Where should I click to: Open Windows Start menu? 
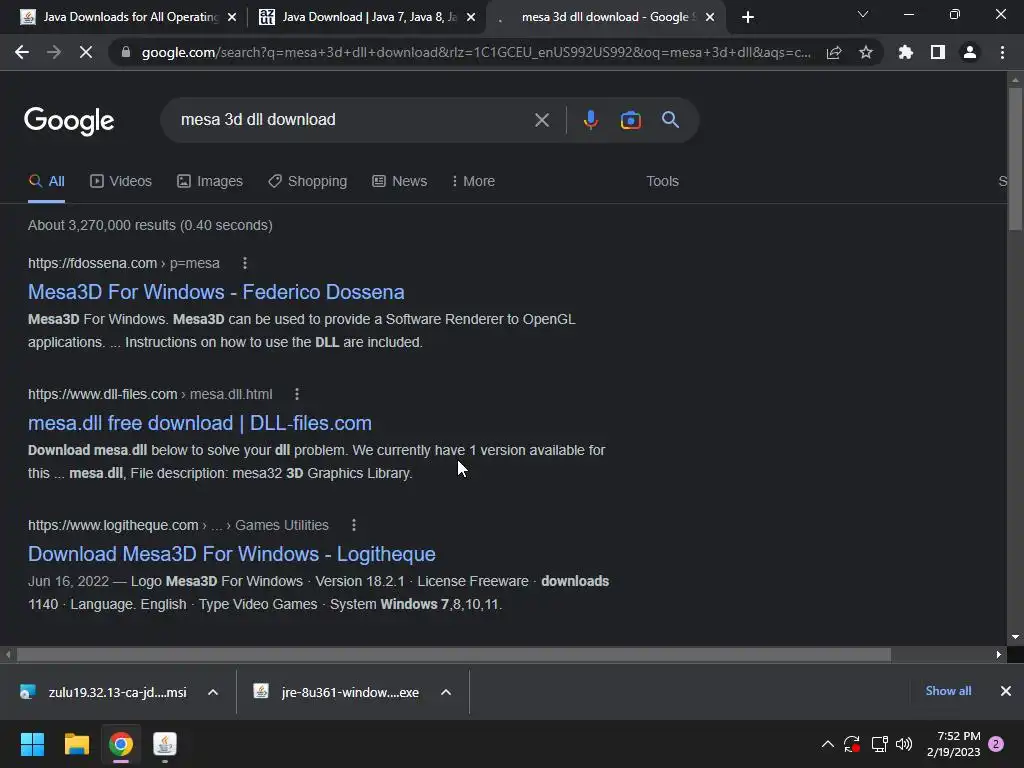(32, 744)
